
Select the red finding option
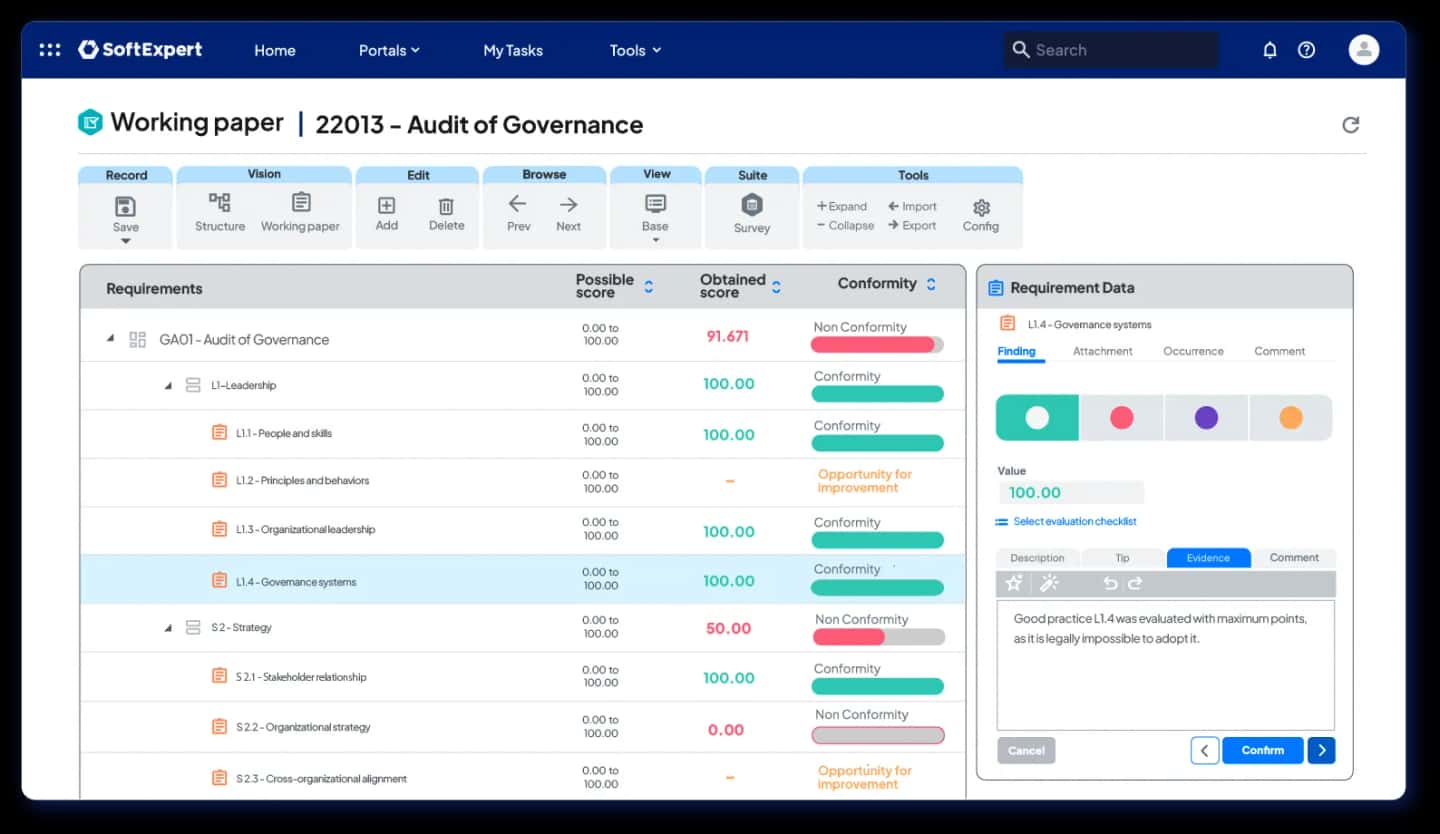[x=1122, y=417]
